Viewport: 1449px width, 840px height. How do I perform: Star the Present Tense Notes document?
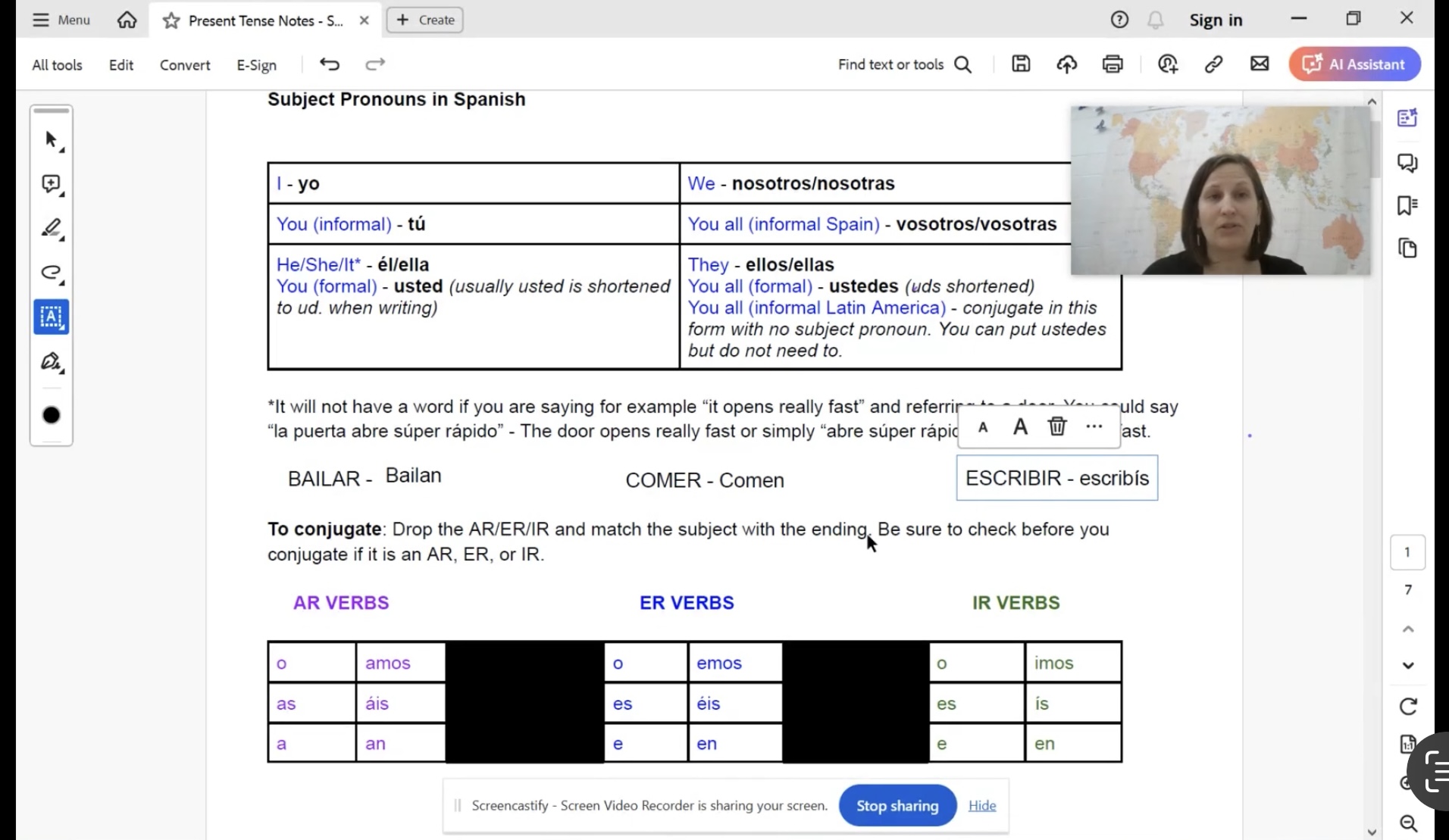tap(171, 20)
